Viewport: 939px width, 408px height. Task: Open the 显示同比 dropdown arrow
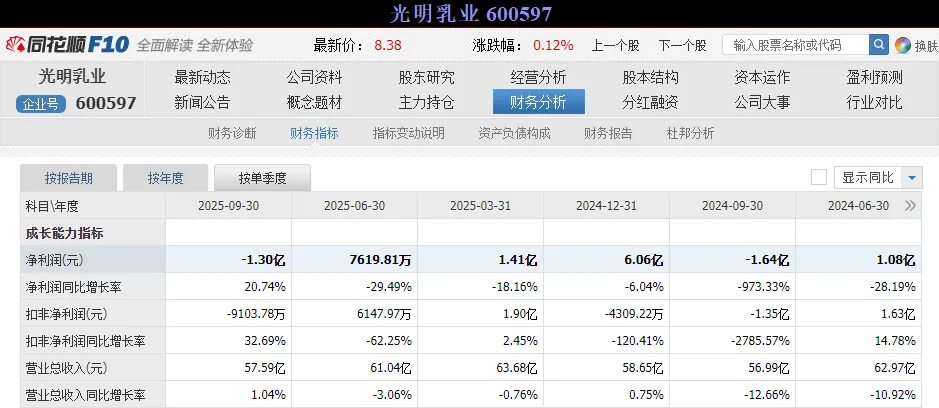click(912, 178)
